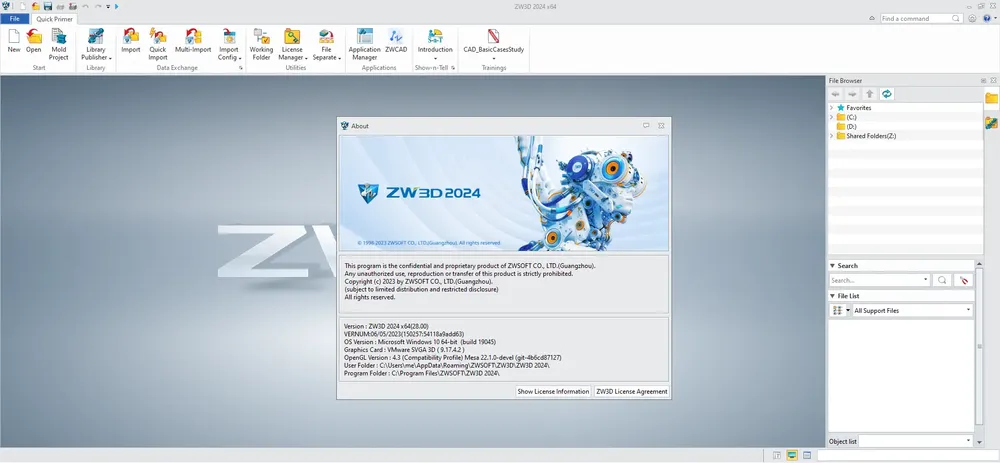The width and height of the screenshot is (1000, 463).
Task: Close the About dialog
Action: coord(661,126)
